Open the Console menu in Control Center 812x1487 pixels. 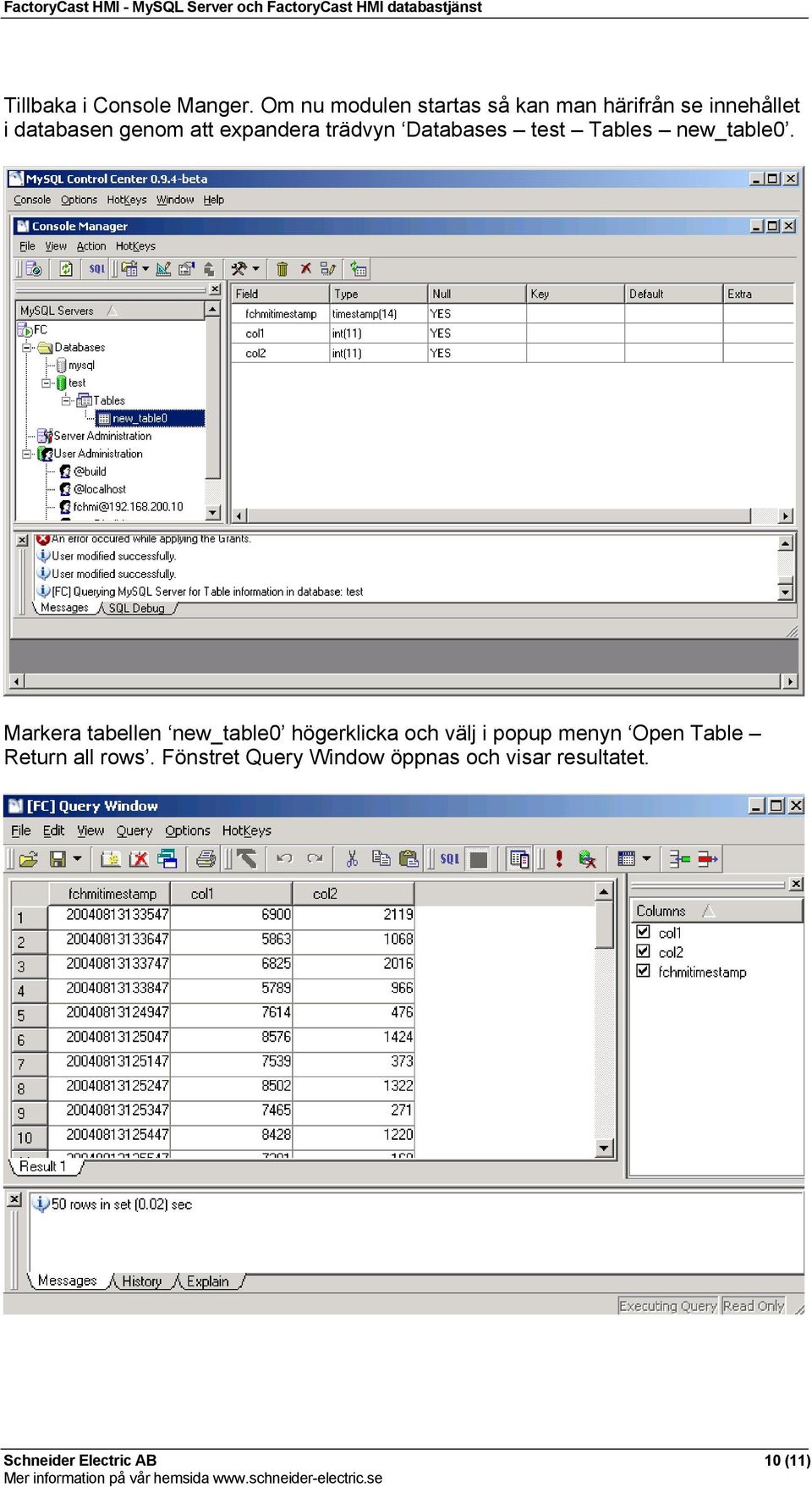tap(32, 200)
